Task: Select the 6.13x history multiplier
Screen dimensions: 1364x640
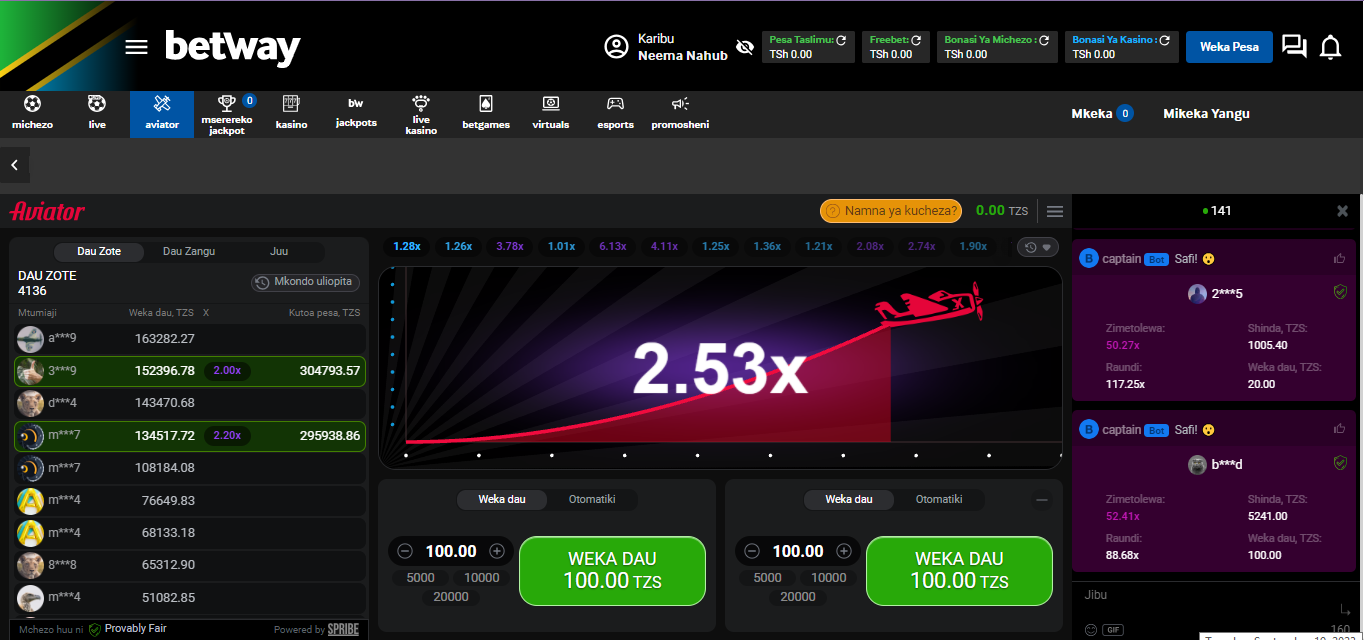Action: [x=613, y=246]
